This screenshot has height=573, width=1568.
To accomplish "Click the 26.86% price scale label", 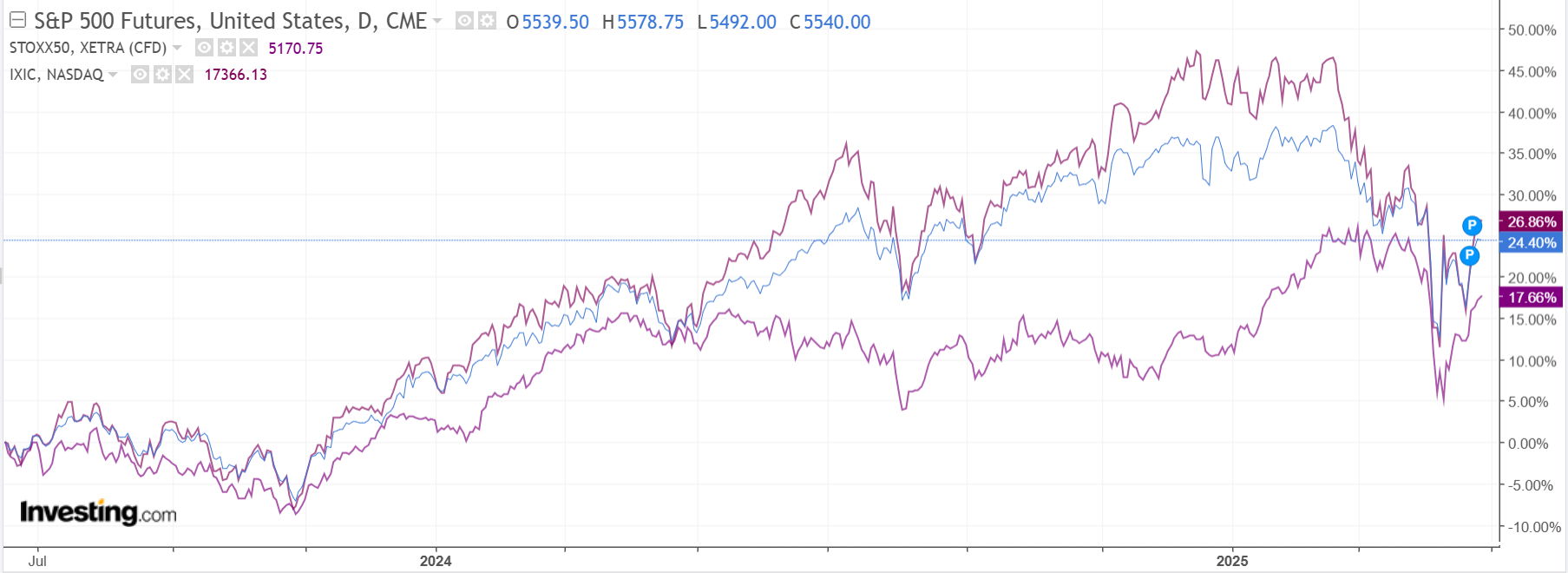I will click(x=1532, y=222).
